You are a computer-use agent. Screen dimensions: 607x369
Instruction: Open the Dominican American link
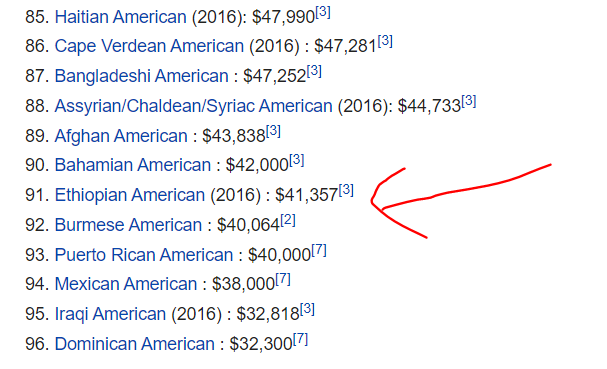coord(134,344)
